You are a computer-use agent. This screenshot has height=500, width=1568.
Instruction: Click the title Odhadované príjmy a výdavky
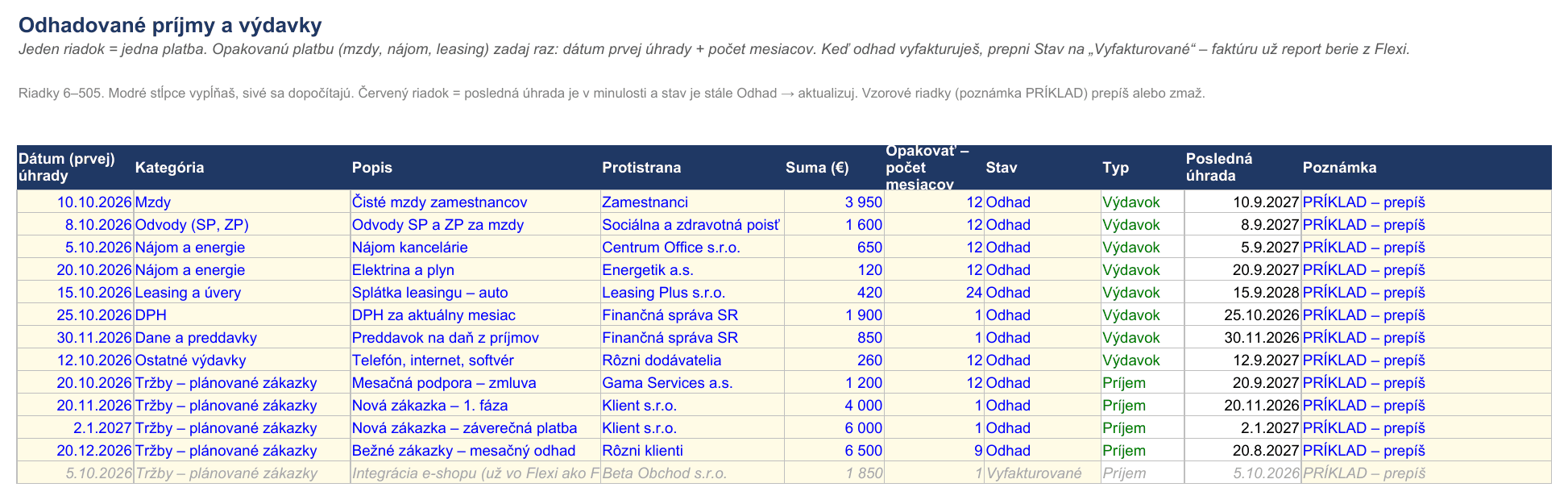coord(170,26)
